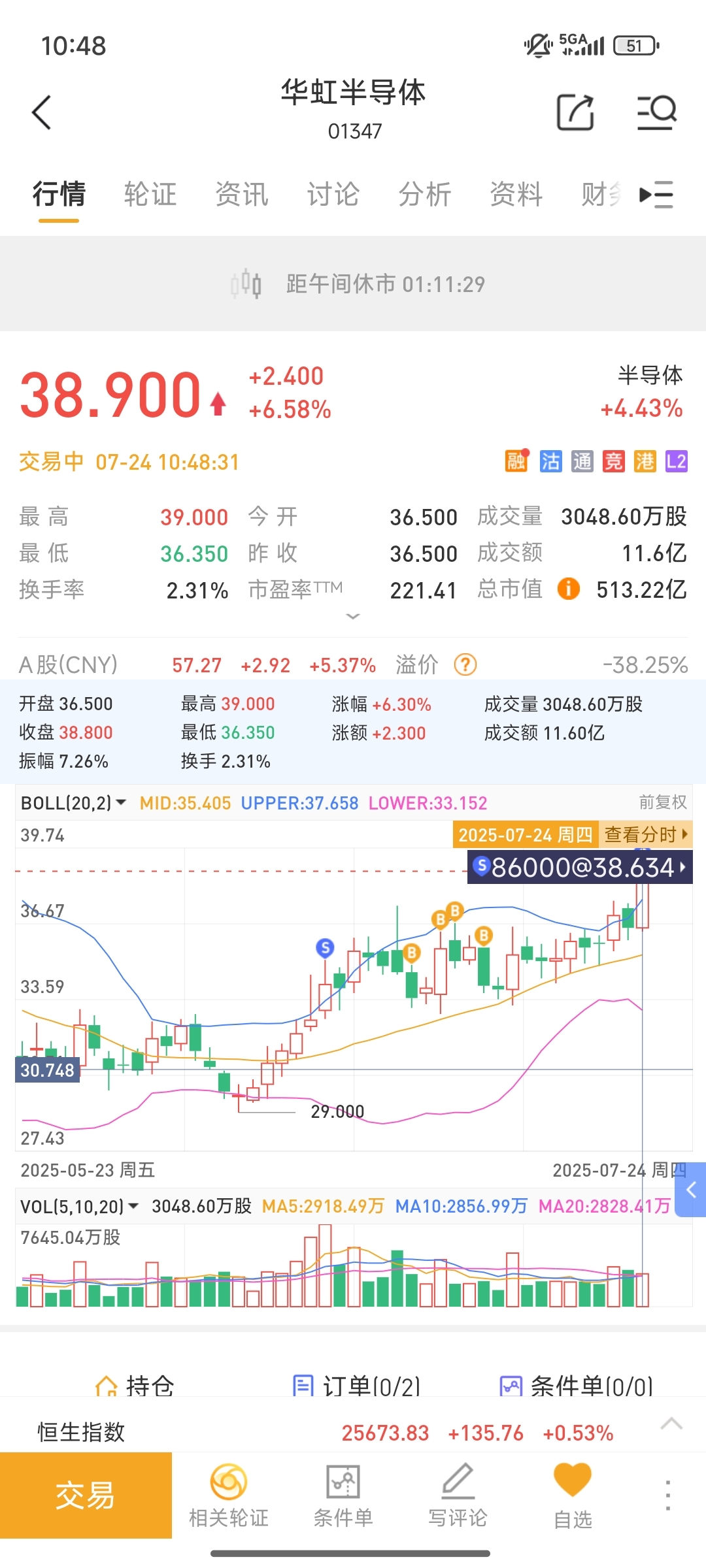Tap 查看分时 to view intraday chart
The image size is (706, 1568).
pyautogui.click(x=646, y=834)
